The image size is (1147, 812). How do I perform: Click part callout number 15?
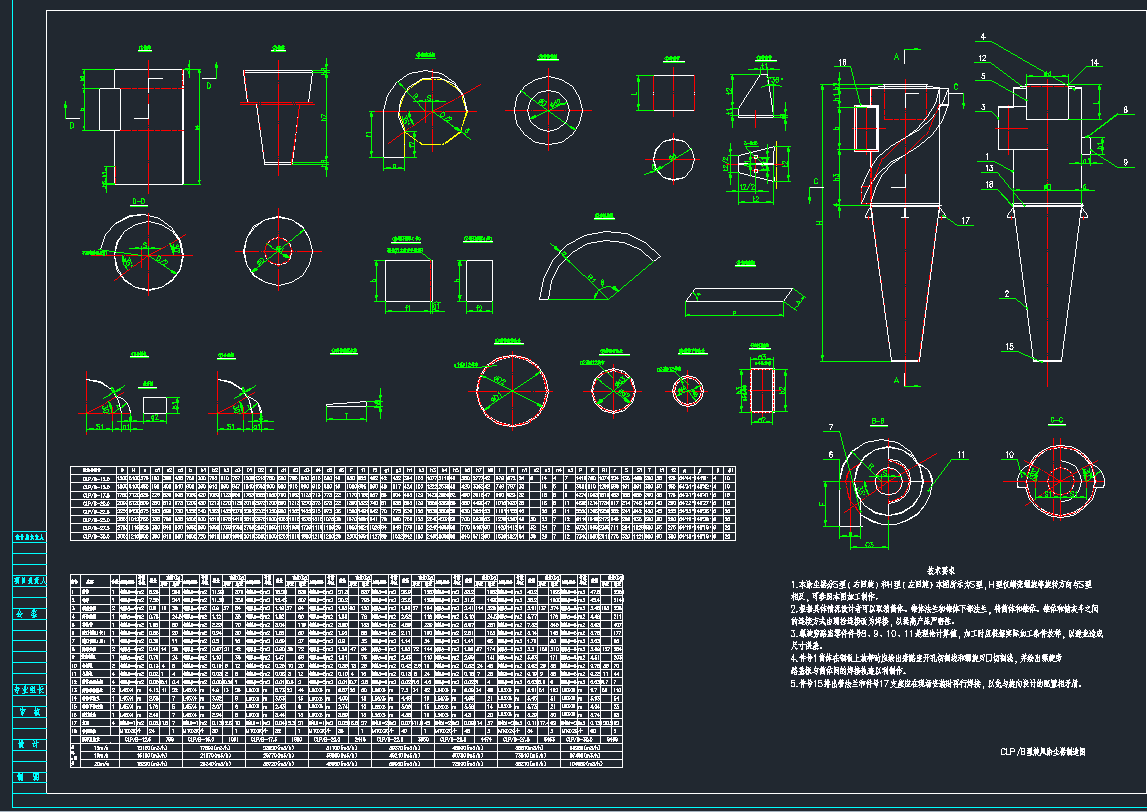(1009, 347)
